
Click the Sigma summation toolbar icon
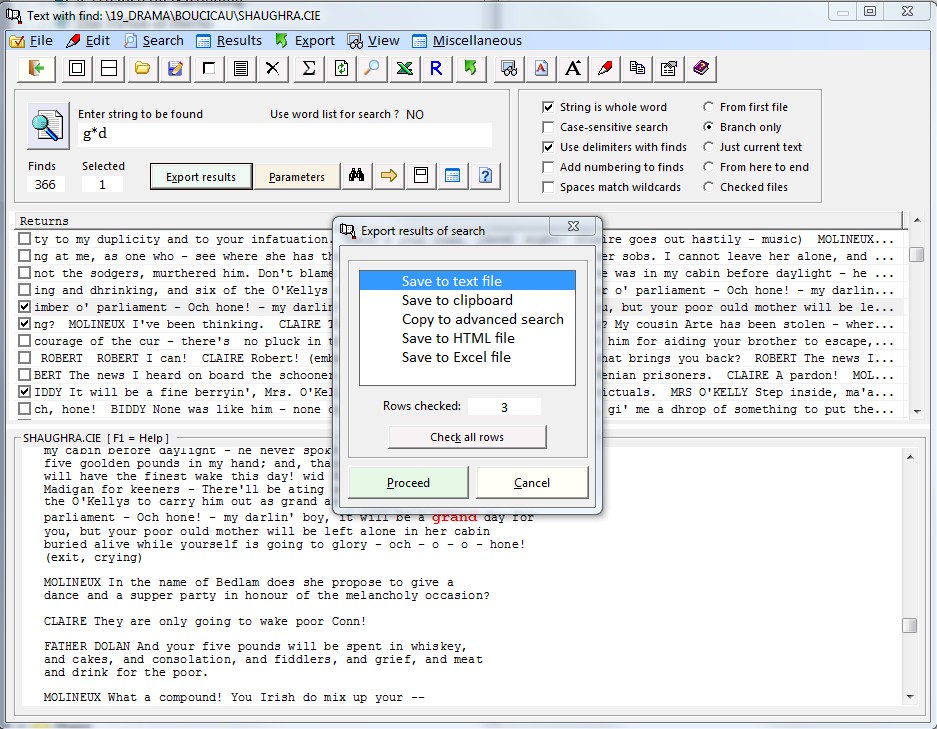coord(308,68)
